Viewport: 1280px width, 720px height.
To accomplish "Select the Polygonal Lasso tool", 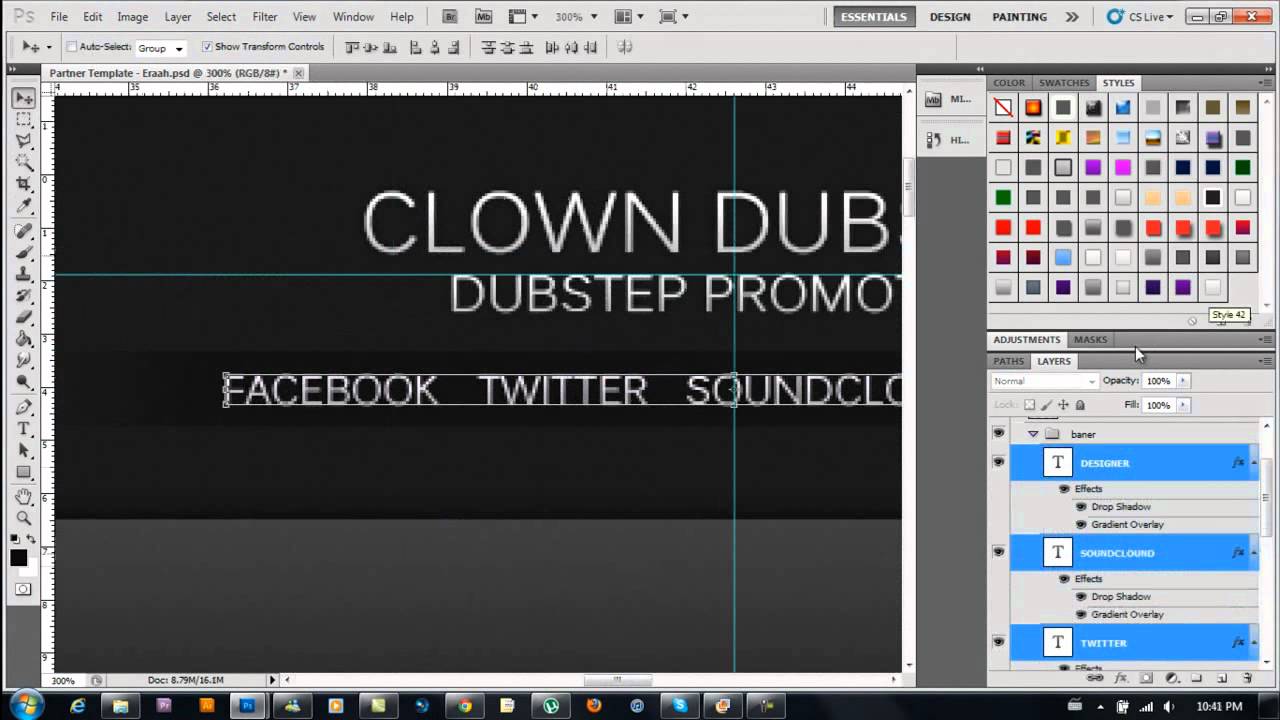I will [x=24, y=141].
